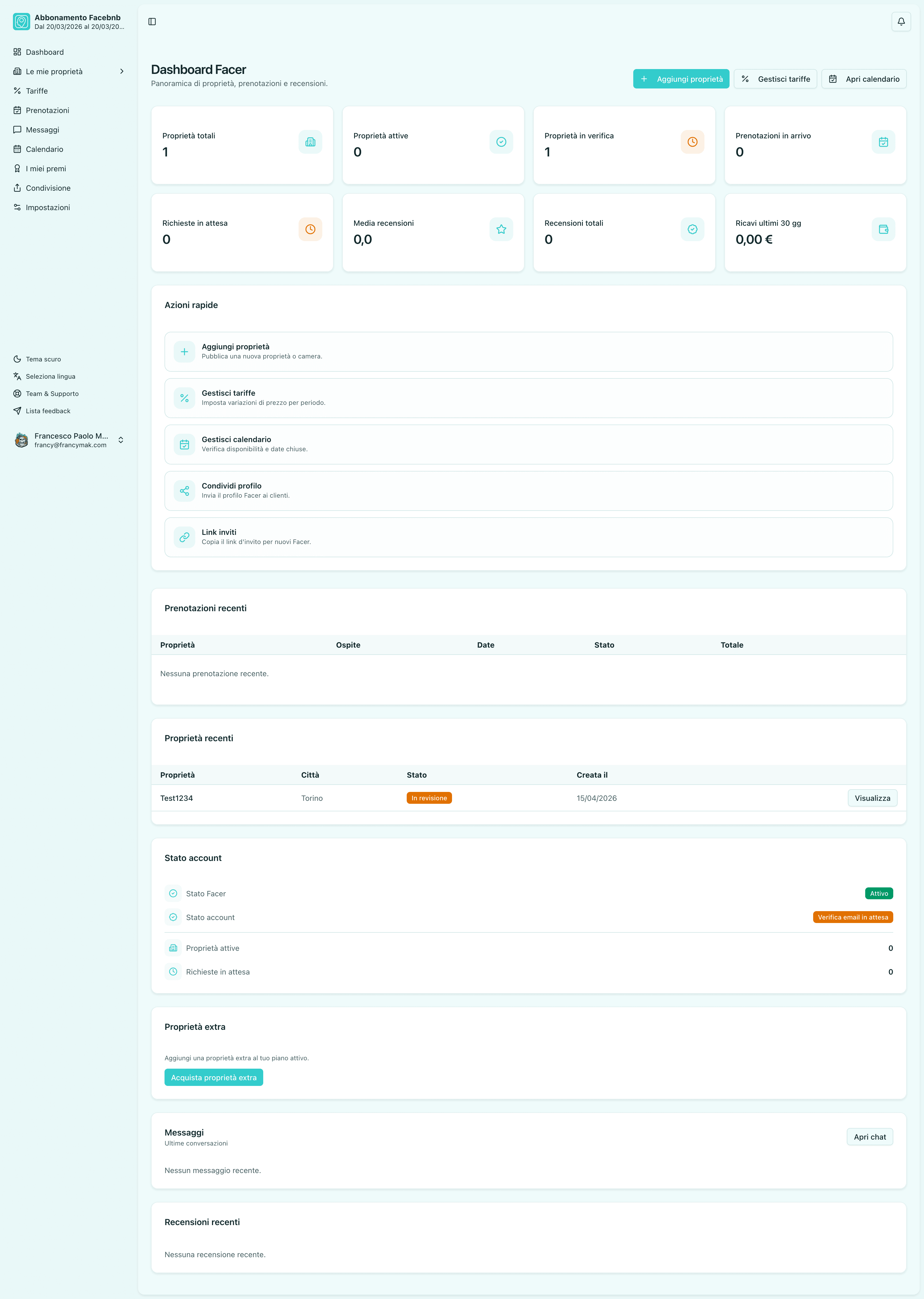Click the Abbonamento Facebnb subscription header
Viewport: 924px width, 1299px height.
[x=69, y=22]
